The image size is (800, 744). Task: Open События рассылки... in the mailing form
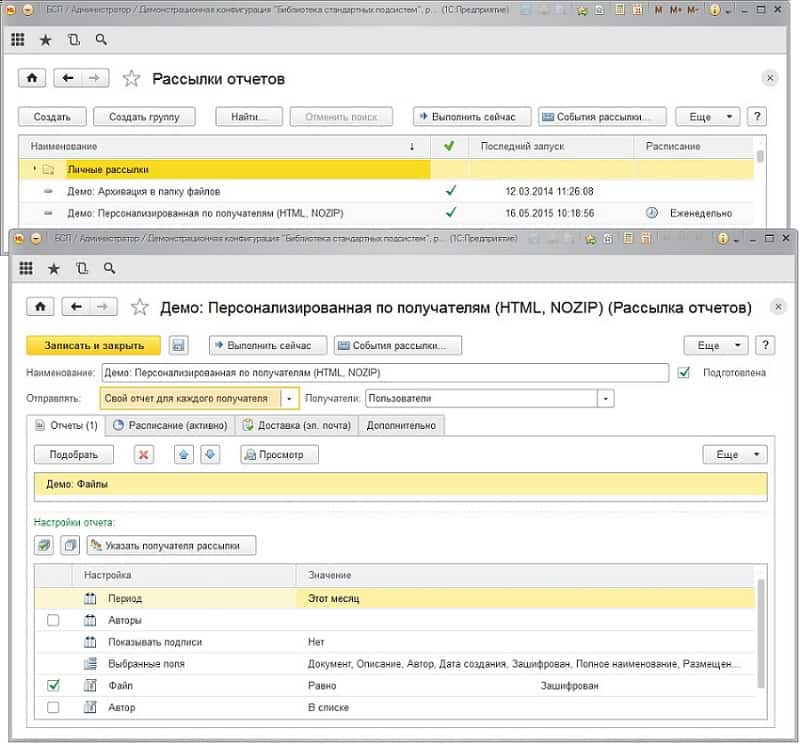[x=398, y=345]
